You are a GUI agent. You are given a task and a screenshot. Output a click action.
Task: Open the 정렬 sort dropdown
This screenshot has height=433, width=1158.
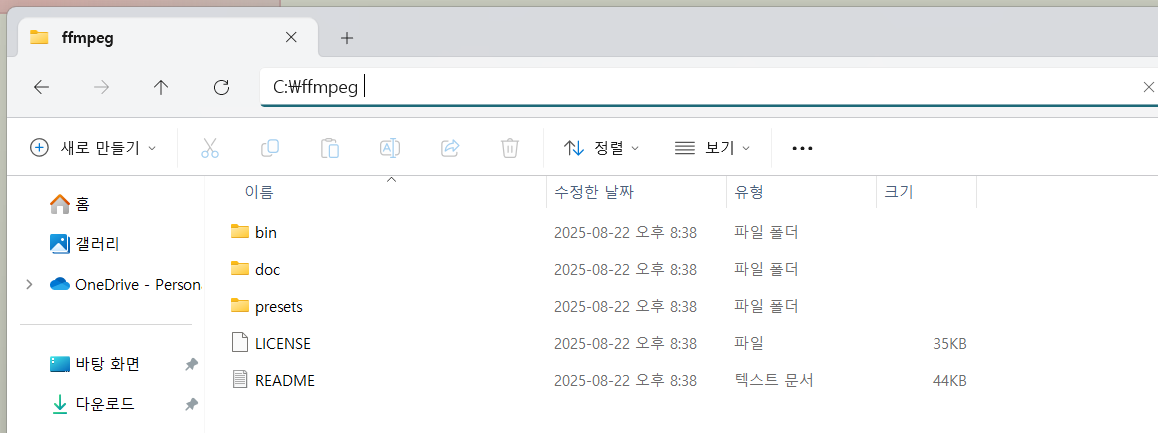pyautogui.click(x=601, y=148)
